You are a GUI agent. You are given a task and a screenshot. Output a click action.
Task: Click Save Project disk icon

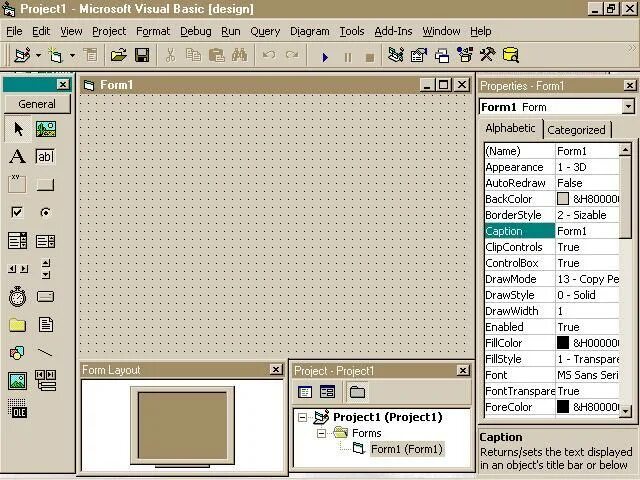click(x=142, y=55)
